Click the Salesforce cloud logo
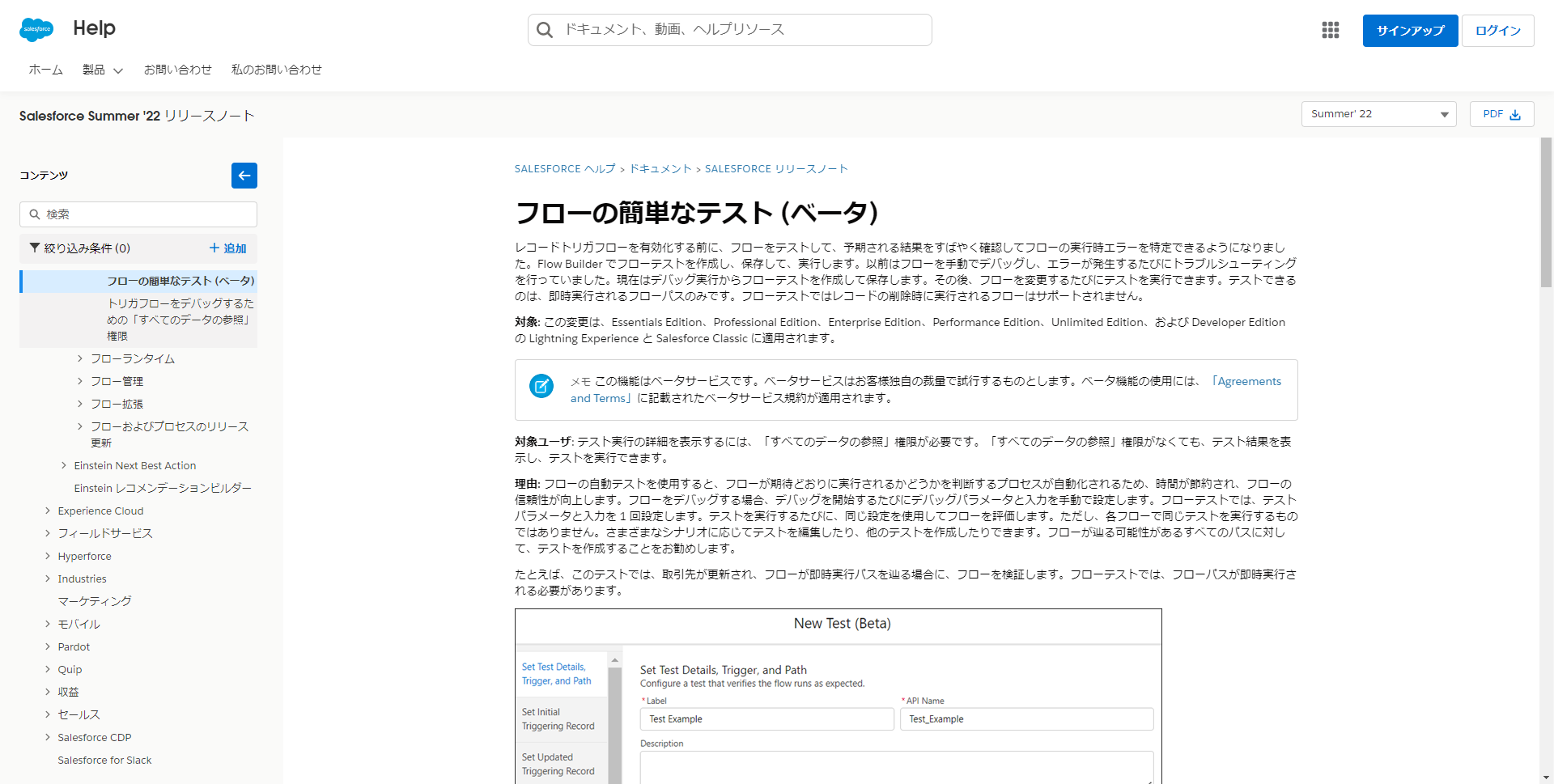Screen dimensions: 1554x784 tap(36, 29)
